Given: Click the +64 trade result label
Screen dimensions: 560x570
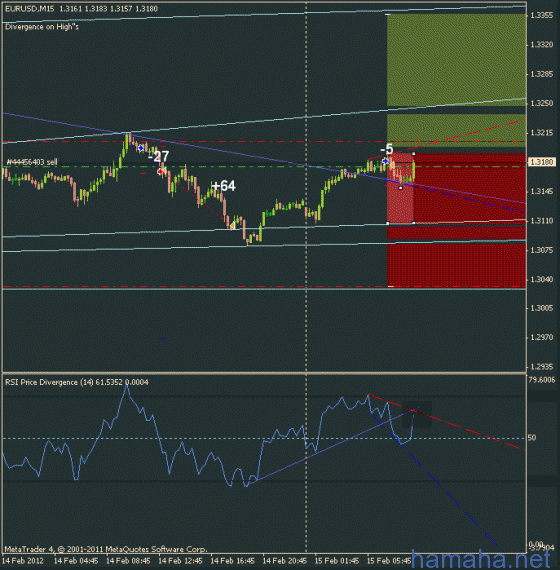Looking at the screenshot, I should [224, 186].
